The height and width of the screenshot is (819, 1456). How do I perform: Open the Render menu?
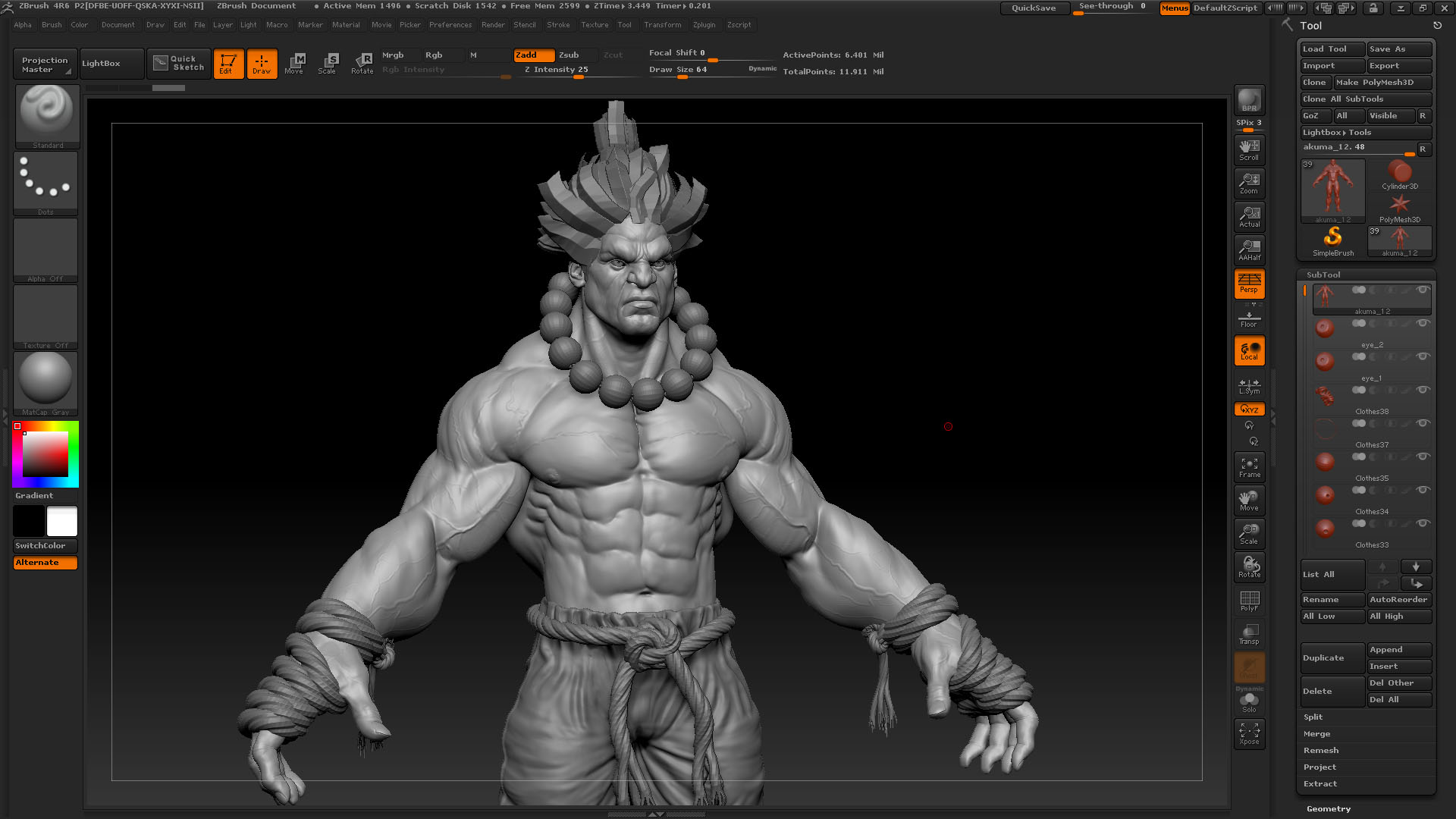[493, 25]
